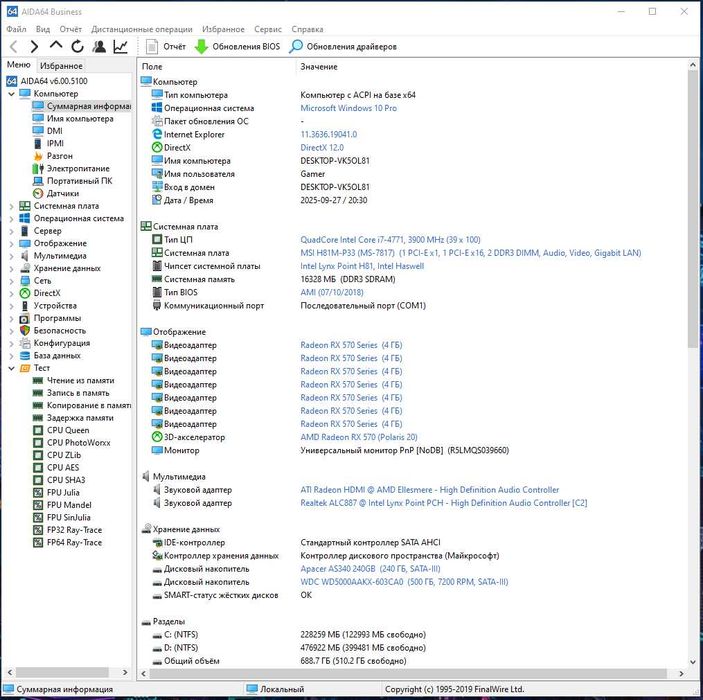This screenshot has width=703, height=700.
Task: Expand the Хранение данных tree node
Action: [12, 269]
